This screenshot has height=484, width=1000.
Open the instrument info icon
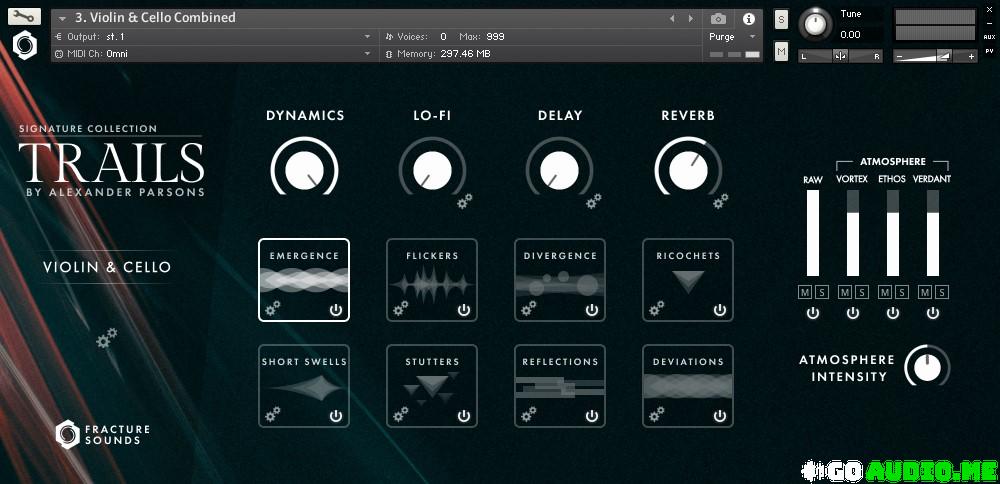[x=749, y=19]
